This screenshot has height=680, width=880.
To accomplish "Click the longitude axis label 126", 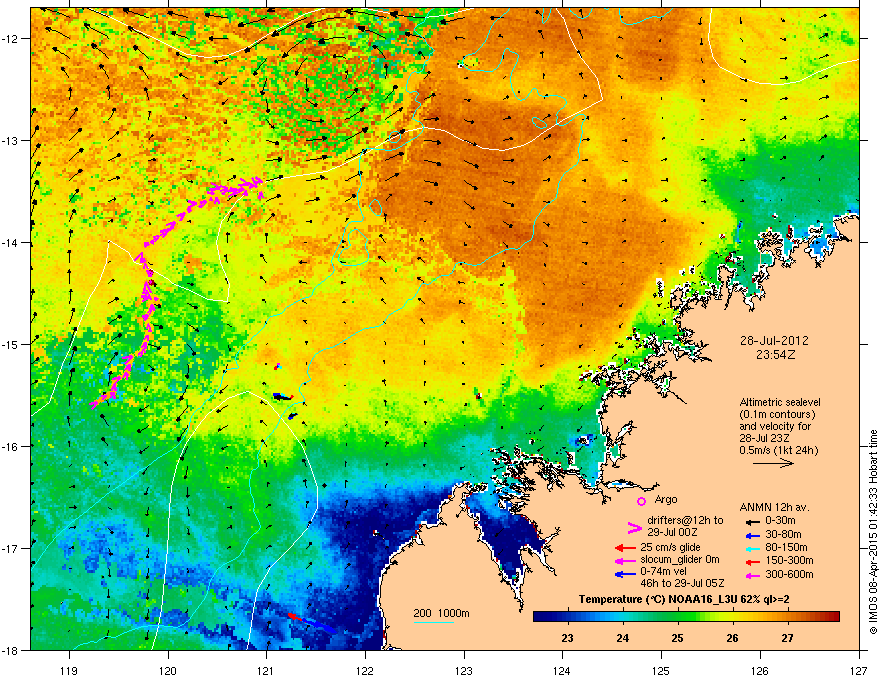I will pos(760,671).
